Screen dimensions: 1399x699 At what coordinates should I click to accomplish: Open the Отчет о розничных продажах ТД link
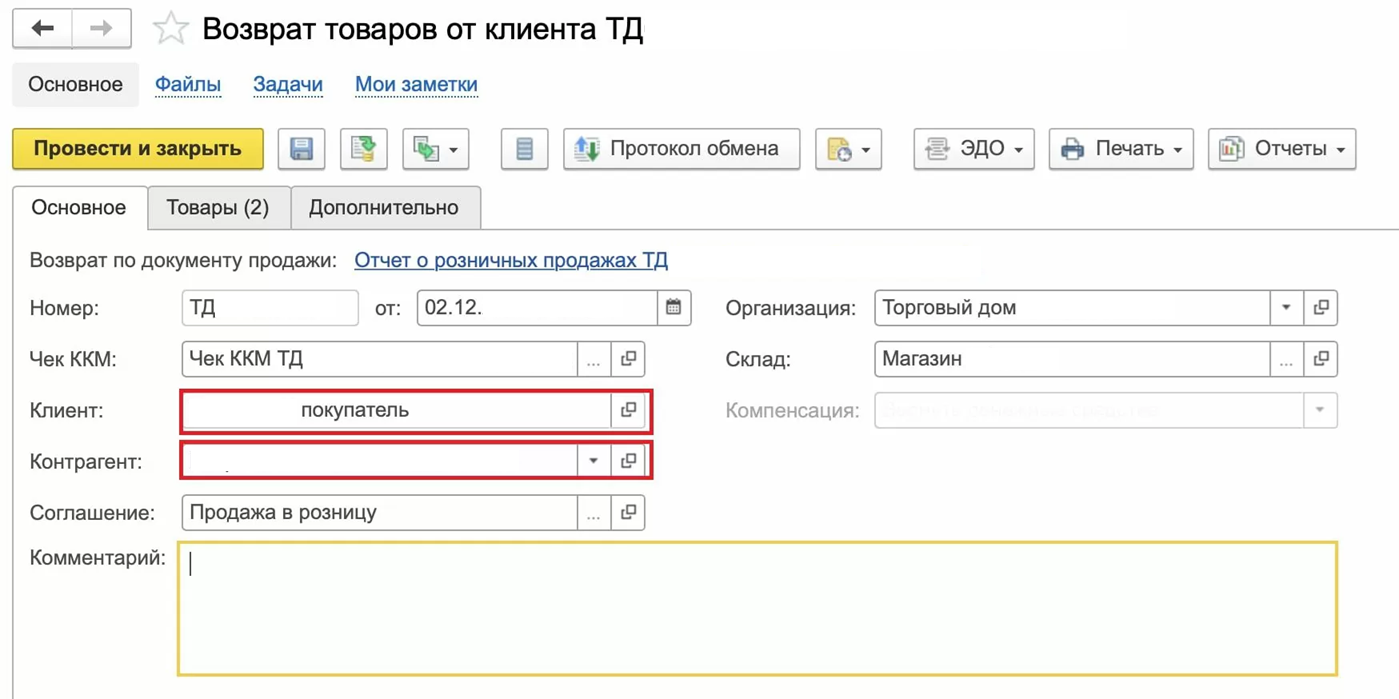[x=511, y=261]
